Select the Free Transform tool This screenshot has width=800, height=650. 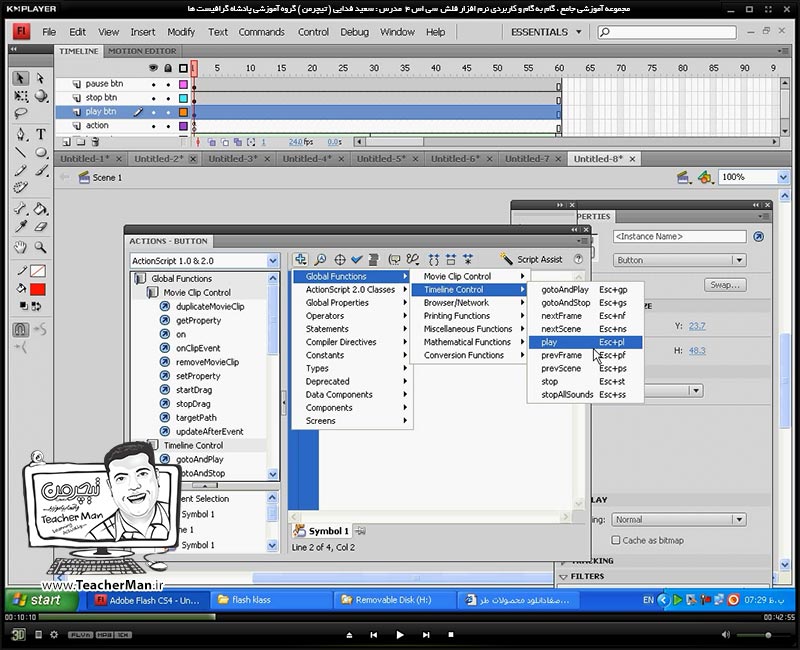[20, 96]
